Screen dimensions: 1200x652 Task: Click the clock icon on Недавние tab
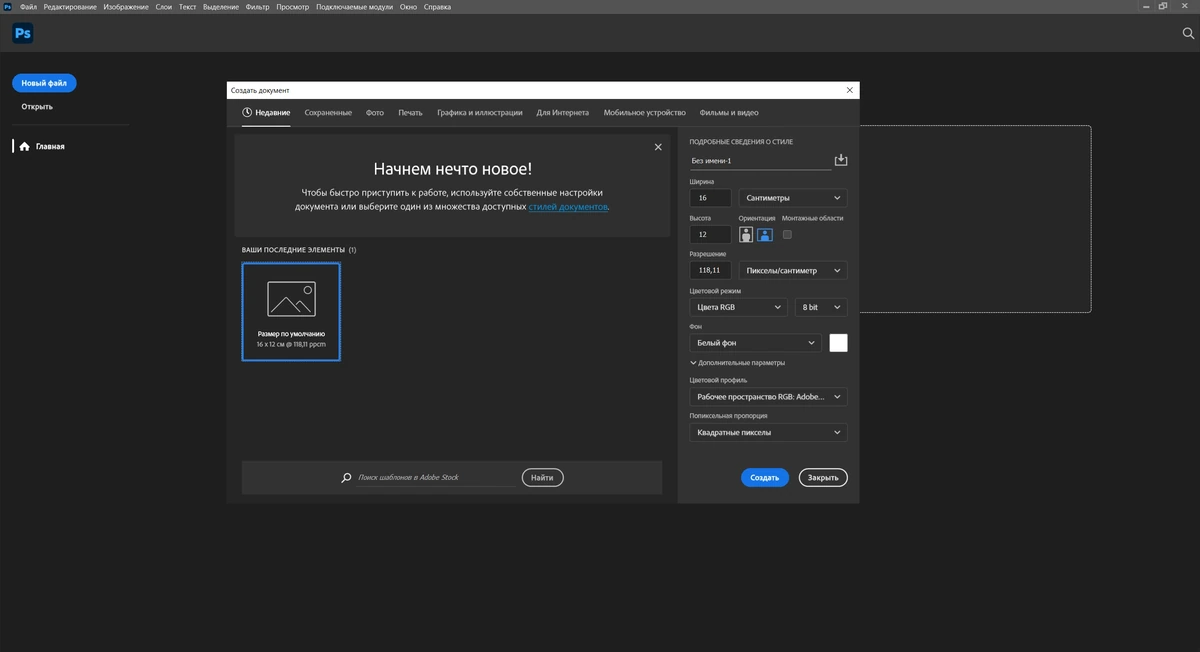247,113
